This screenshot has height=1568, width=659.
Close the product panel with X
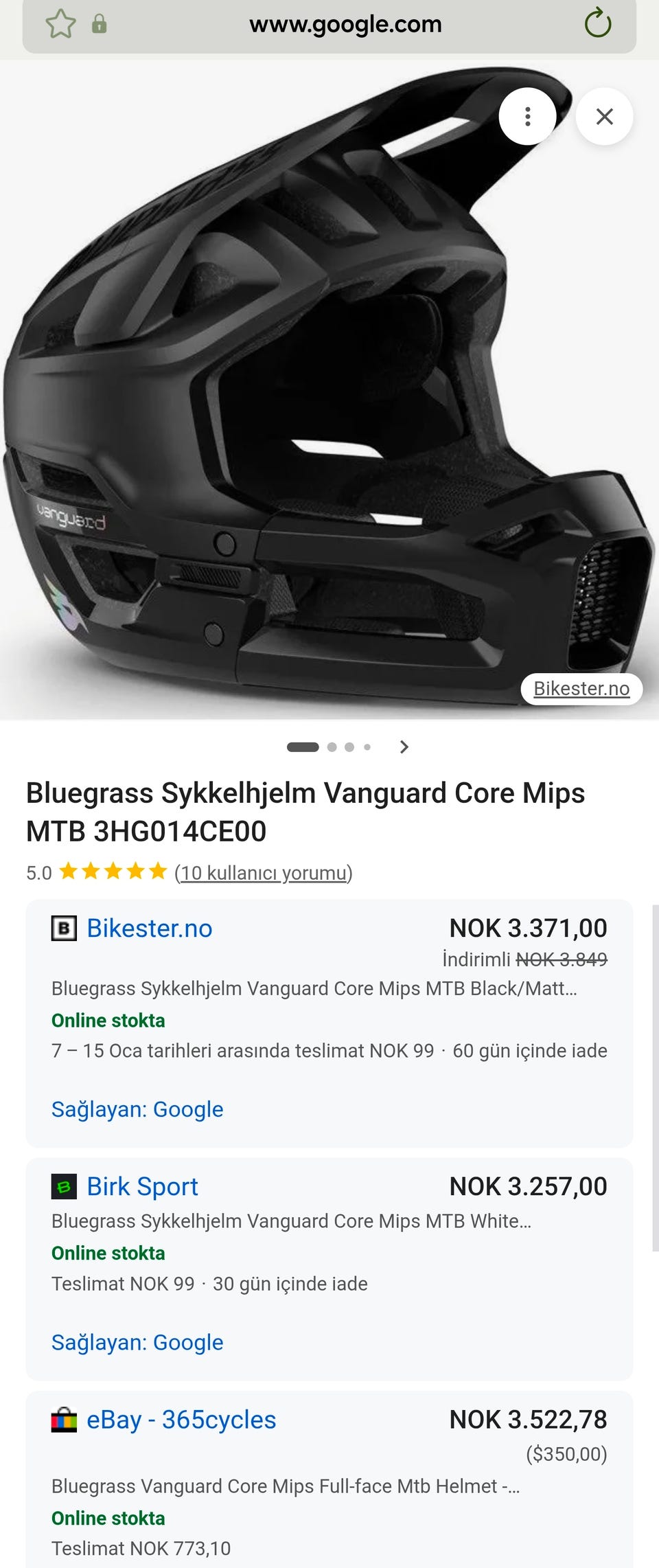pyautogui.click(x=604, y=116)
